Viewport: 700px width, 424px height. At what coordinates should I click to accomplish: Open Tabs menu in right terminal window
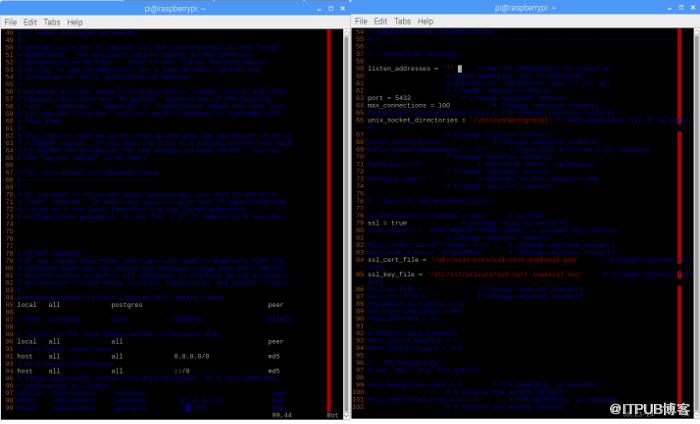coord(402,21)
